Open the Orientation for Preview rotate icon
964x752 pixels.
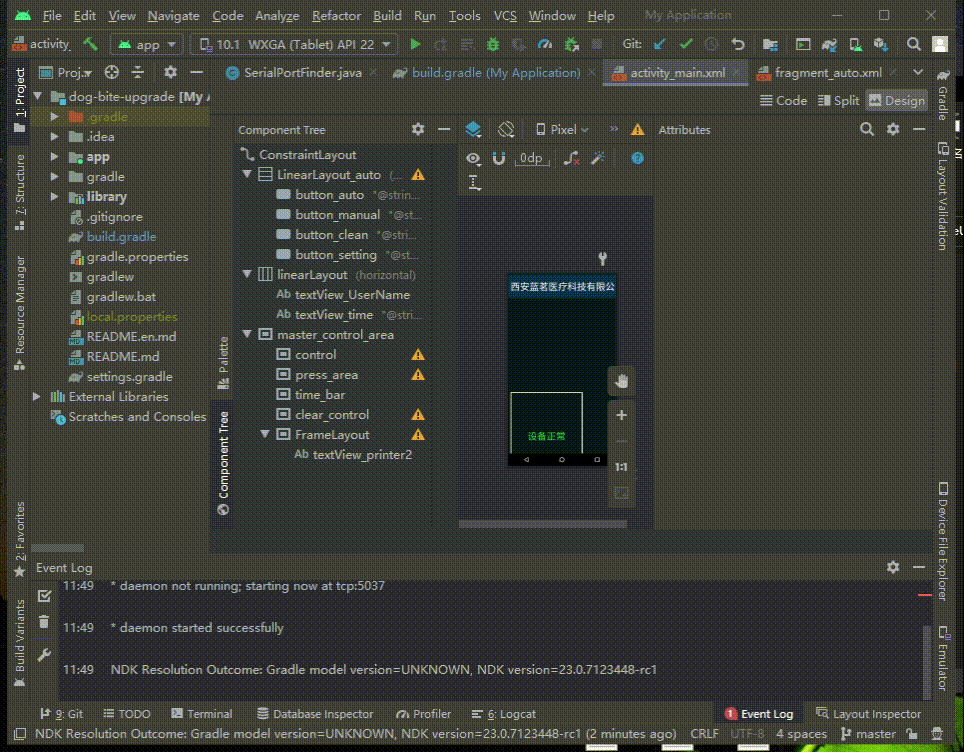[506, 130]
